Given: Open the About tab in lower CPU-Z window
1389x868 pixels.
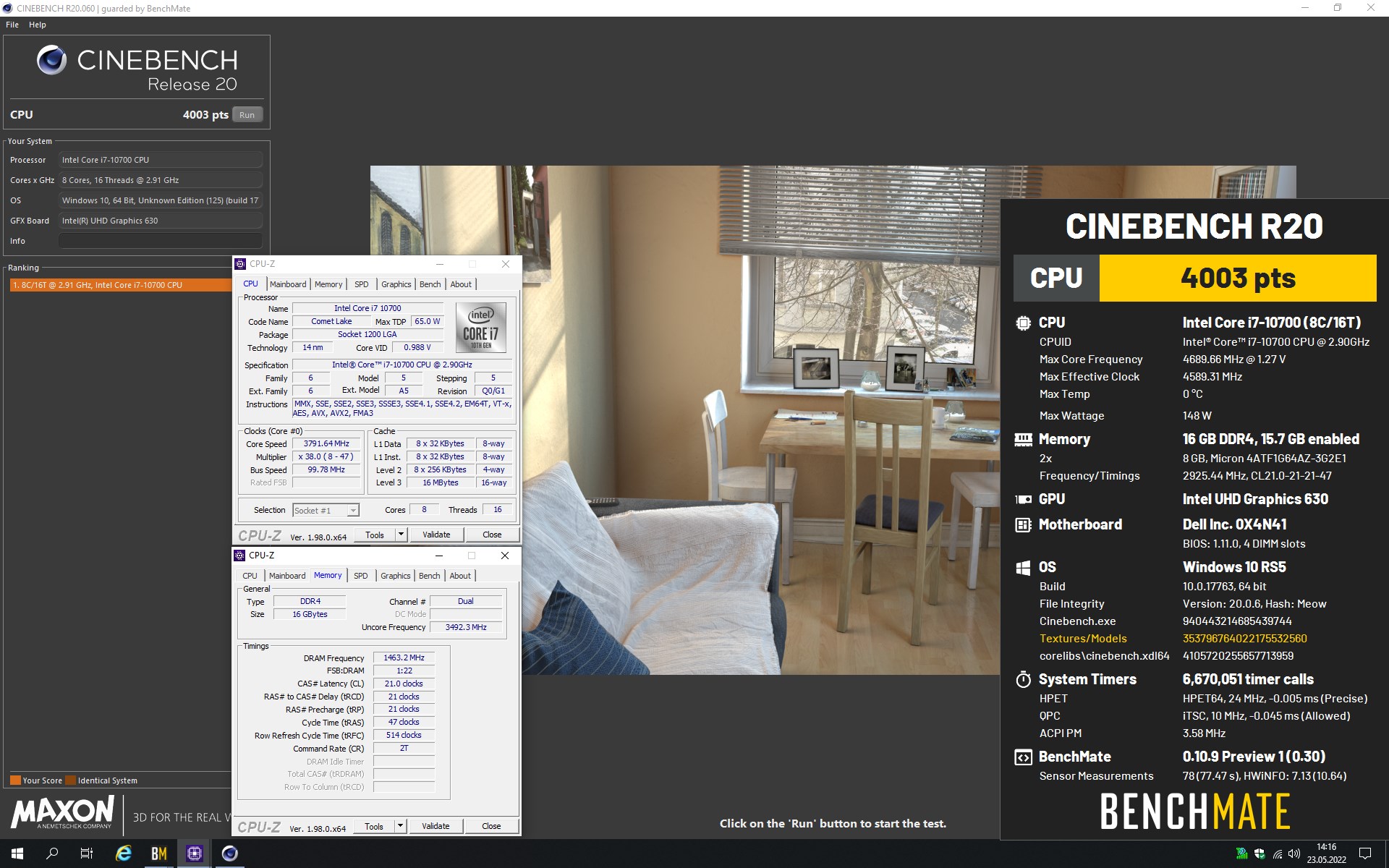Looking at the screenshot, I should pos(460,576).
